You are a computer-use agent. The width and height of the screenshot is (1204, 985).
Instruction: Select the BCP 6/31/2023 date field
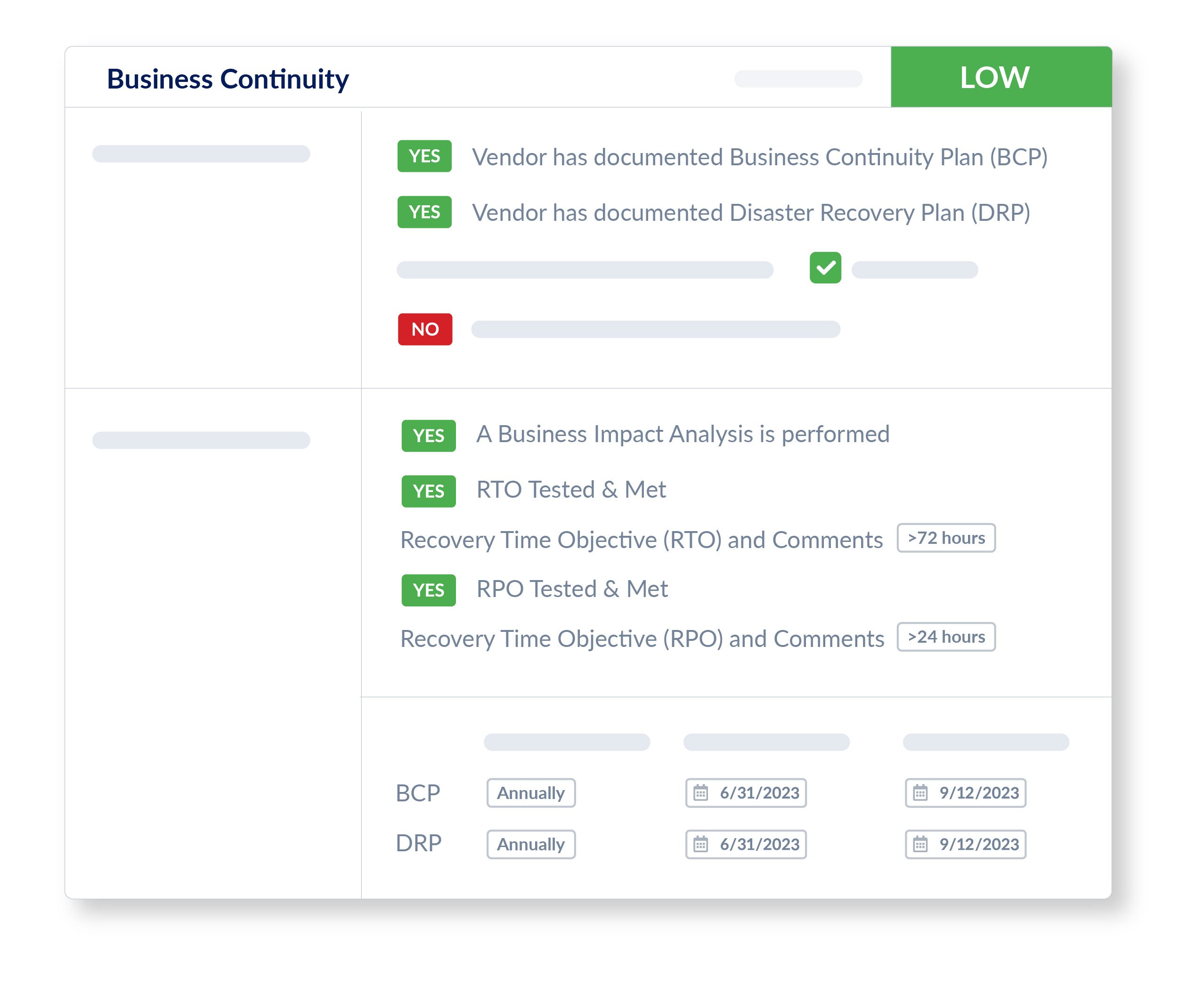click(x=746, y=792)
